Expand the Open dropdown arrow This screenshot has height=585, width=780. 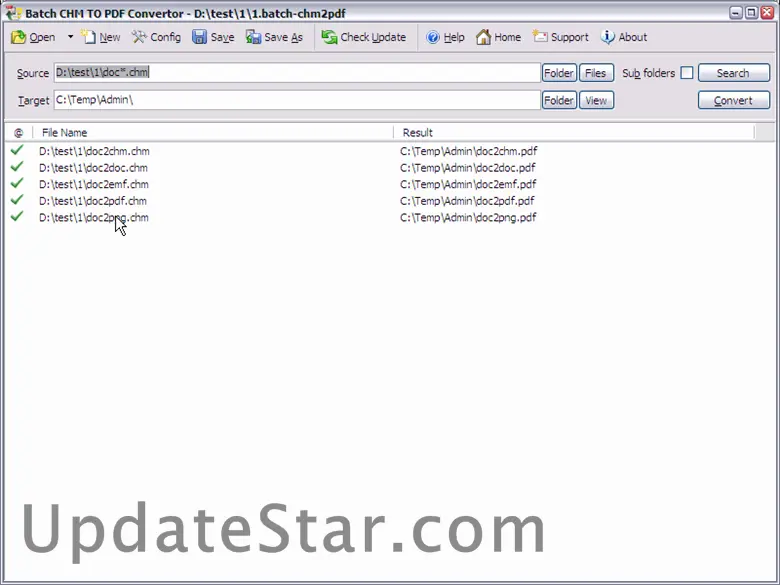(x=70, y=37)
